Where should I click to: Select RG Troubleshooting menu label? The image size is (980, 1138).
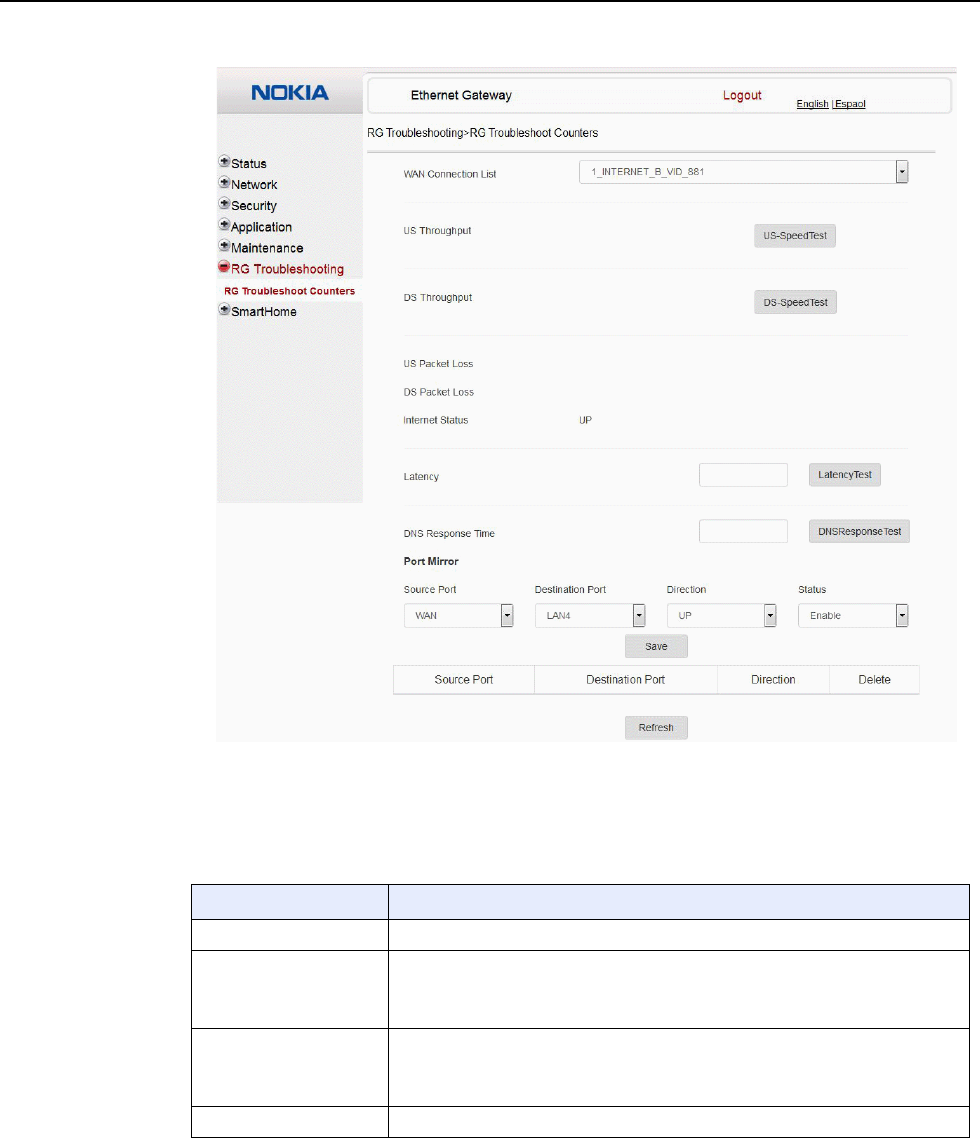click(287, 269)
